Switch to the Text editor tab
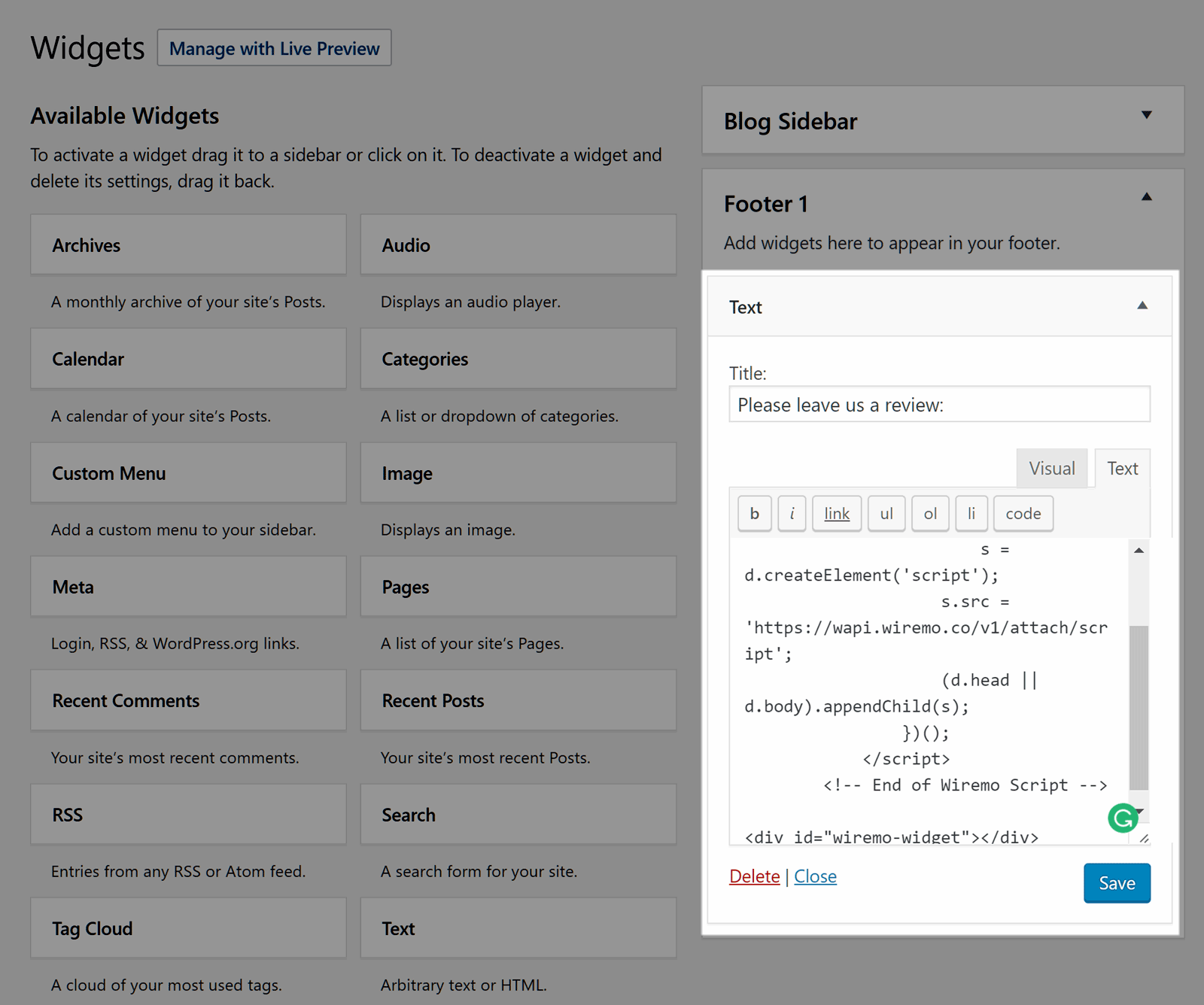1204x1005 pixels. click(1122, 469)
